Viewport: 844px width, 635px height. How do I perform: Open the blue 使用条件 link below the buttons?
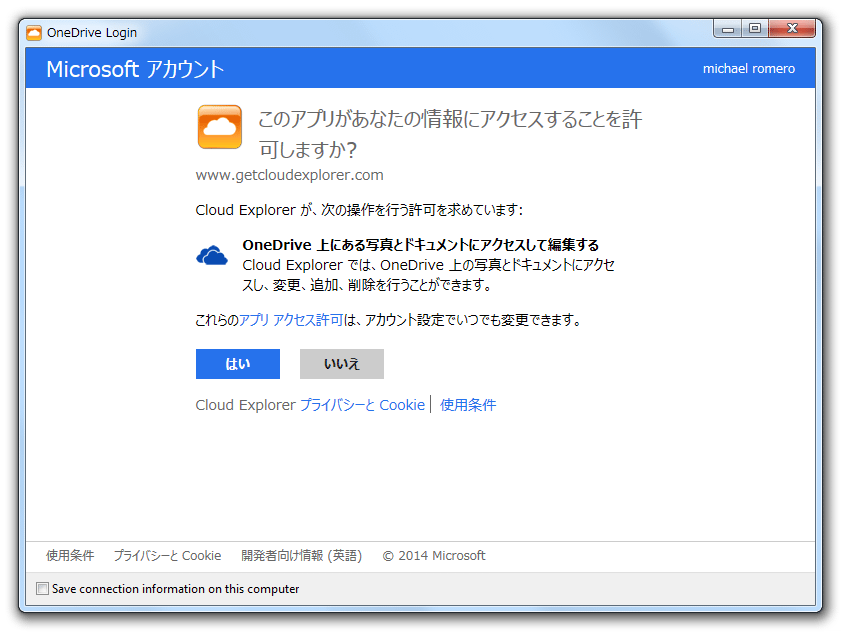coord(468,405)
